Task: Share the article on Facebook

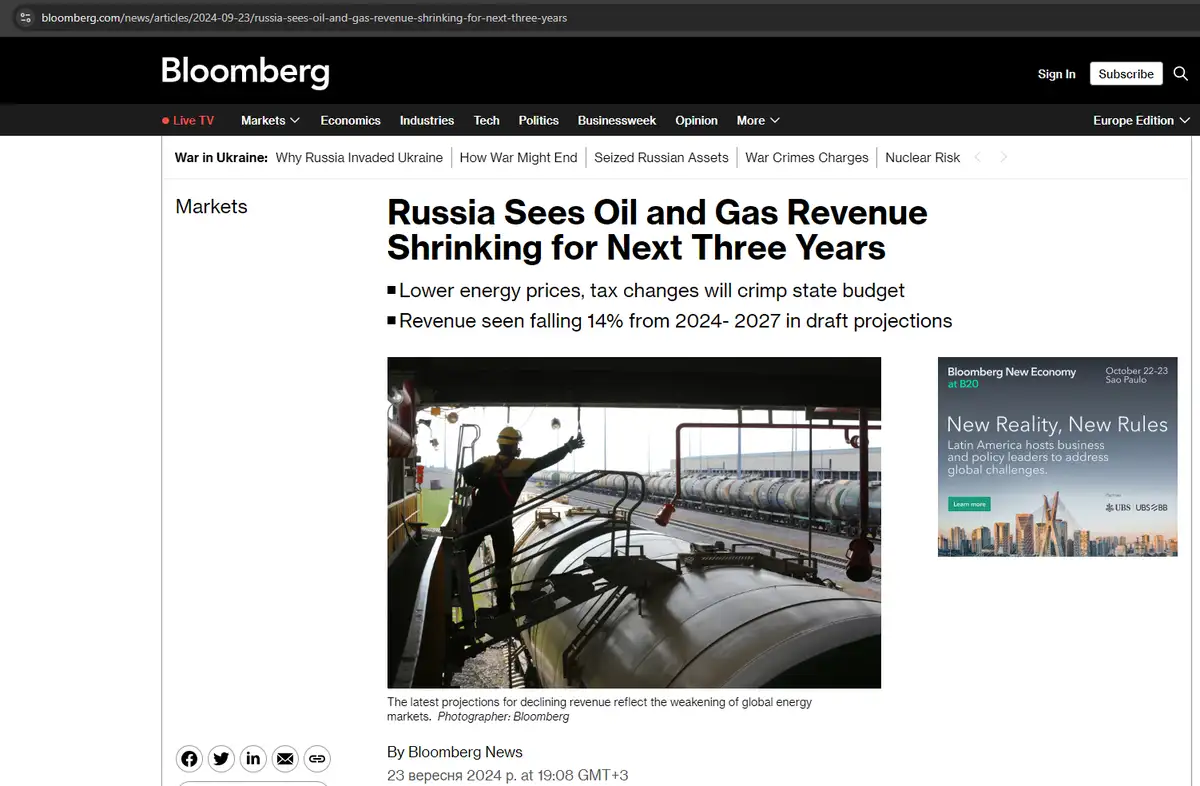Action: click(189, 759)
